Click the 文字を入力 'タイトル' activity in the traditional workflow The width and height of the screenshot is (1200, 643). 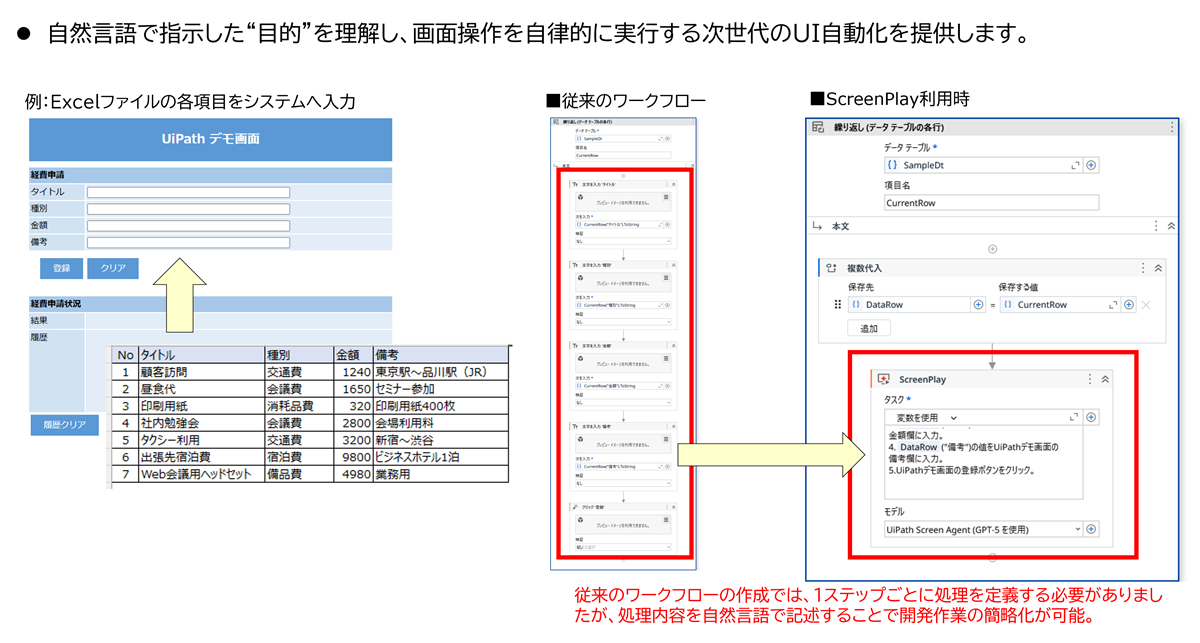[x=623, y=213]
